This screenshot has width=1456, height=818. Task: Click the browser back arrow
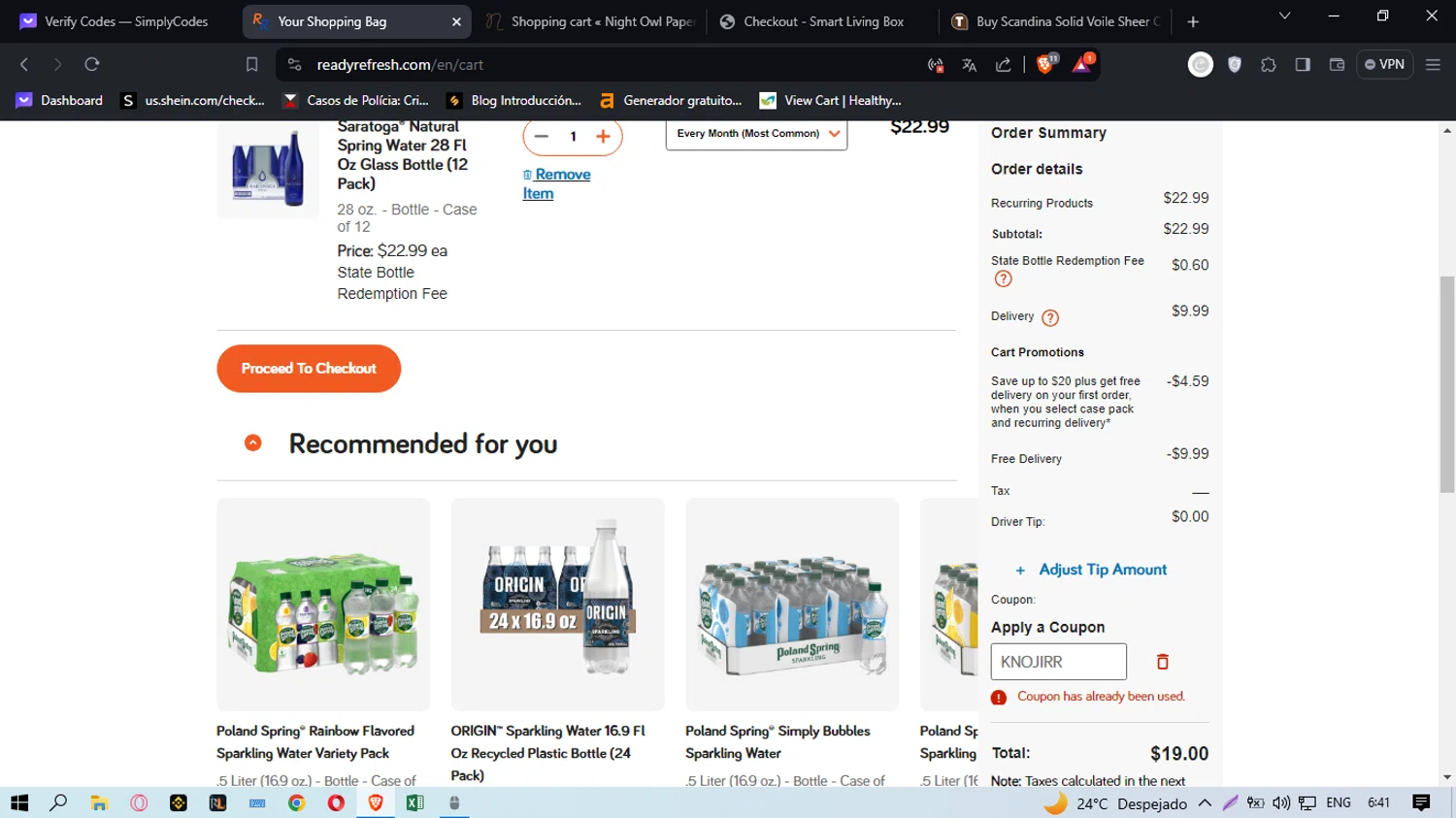[24, 64]
